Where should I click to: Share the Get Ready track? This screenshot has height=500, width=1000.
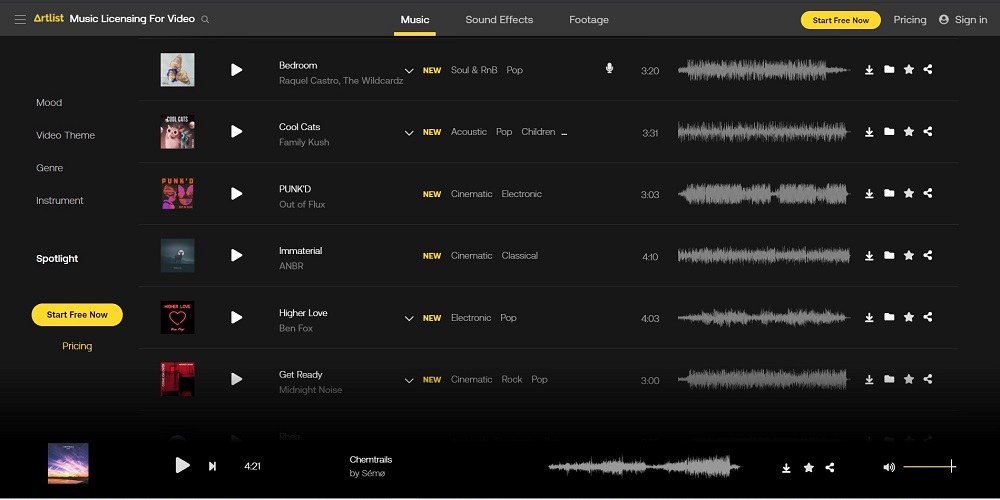(x=928, y=379)
